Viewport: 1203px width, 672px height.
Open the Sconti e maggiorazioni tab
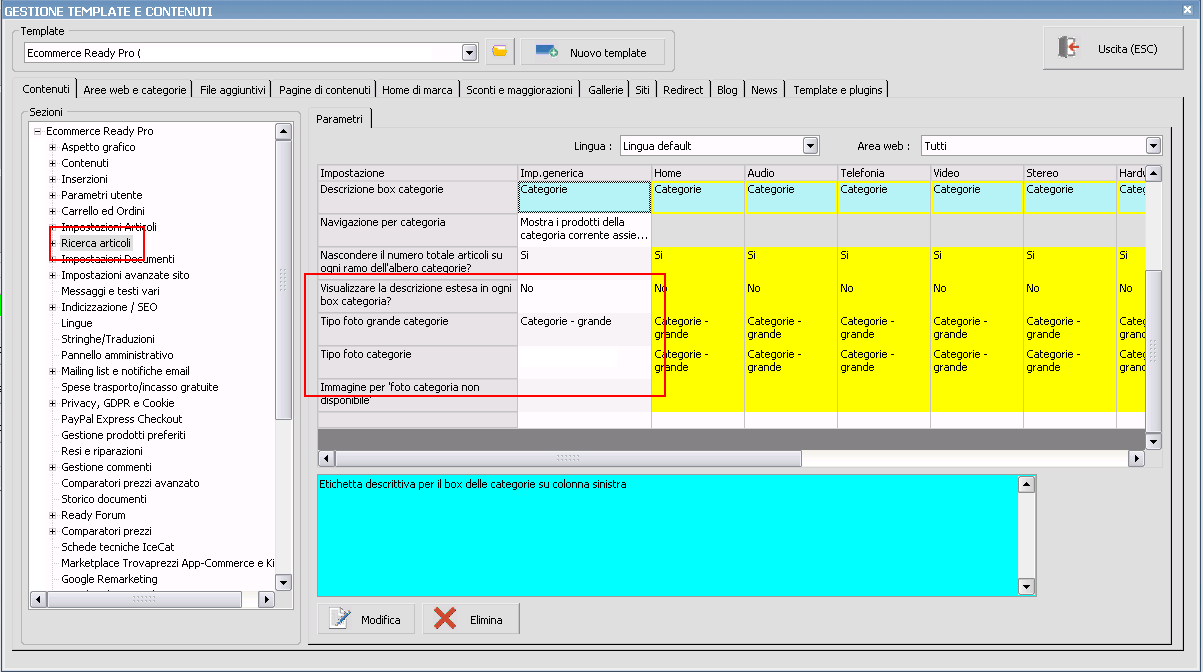[x=519, y=90]
